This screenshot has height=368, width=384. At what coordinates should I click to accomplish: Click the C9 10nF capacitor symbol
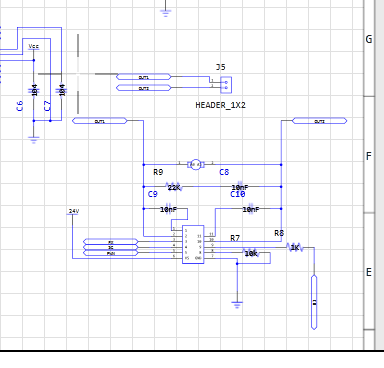click(168, 209)
